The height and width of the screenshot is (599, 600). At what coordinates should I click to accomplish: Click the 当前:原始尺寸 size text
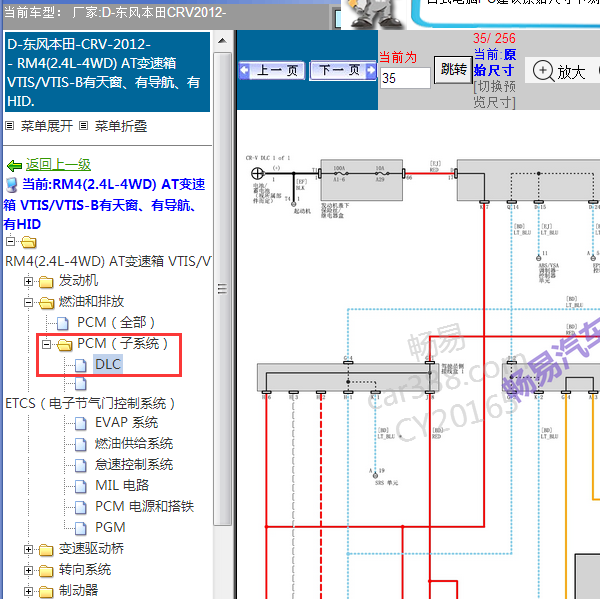point(494,62)
